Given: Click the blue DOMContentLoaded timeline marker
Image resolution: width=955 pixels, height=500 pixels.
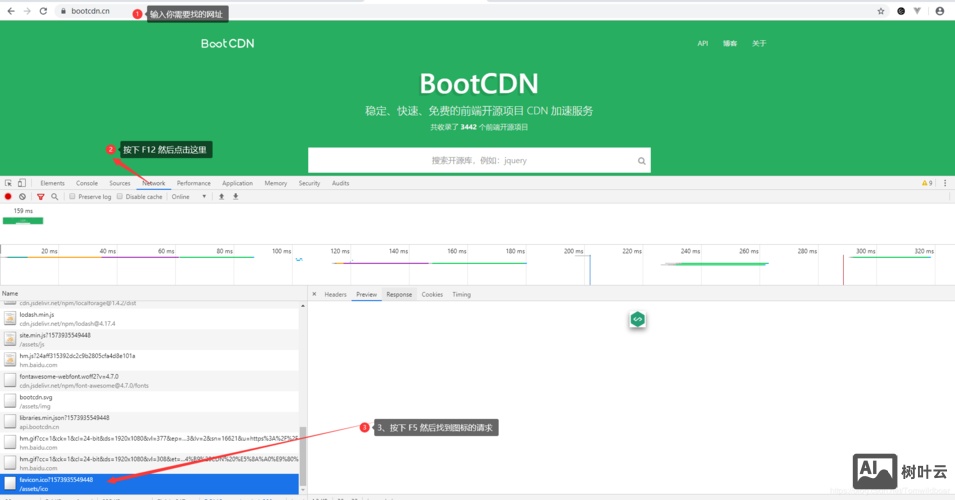Looking at the screenshot, I should click(x=590, y=270).
